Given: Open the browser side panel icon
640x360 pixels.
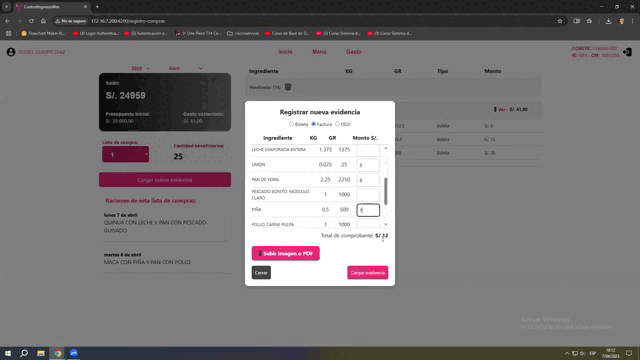Looking at the screenshot, I should point(576,21).
